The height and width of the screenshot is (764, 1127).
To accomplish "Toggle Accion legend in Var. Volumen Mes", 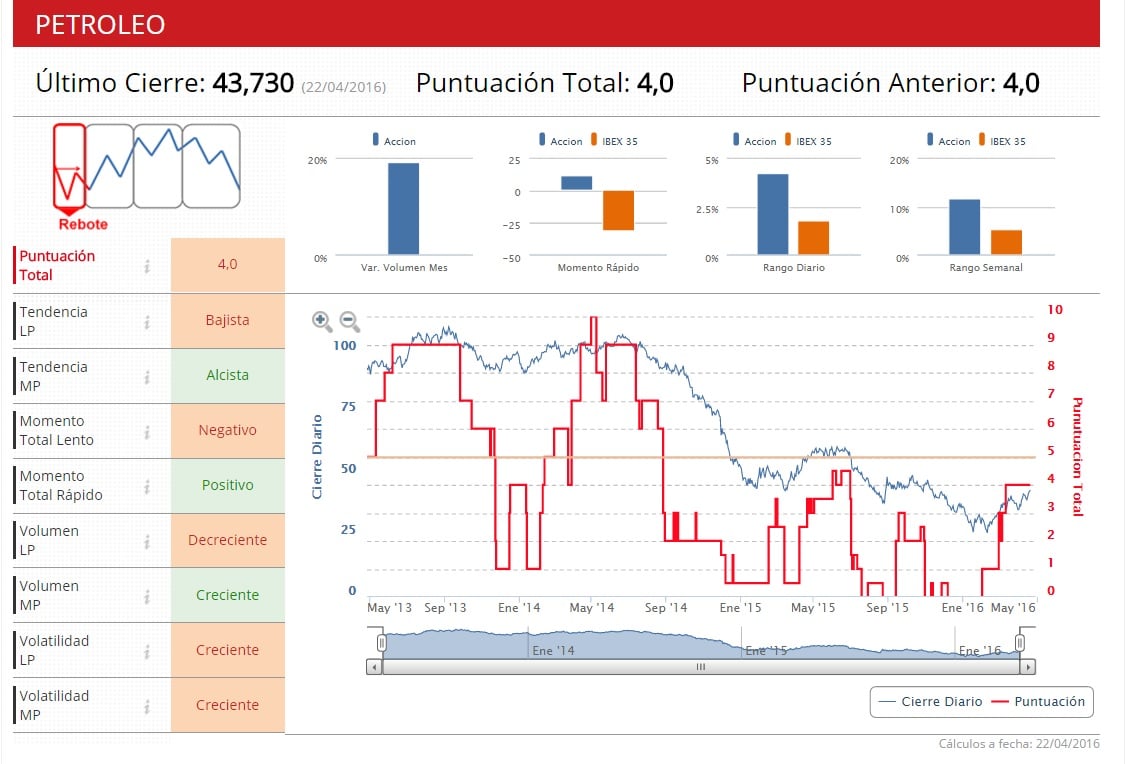I will [394, 140].
